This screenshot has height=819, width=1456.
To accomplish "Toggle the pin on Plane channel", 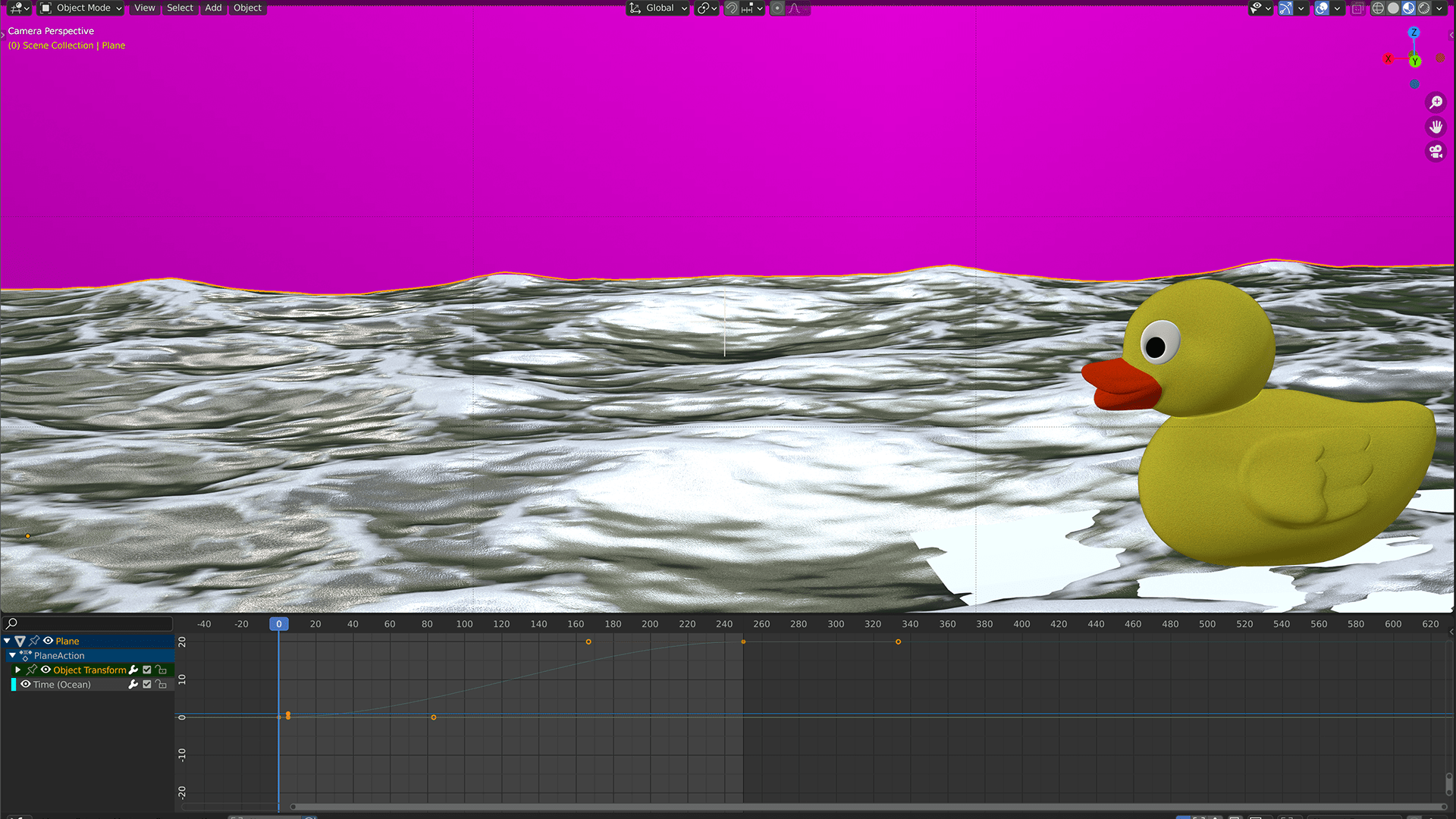I will 34,641.
